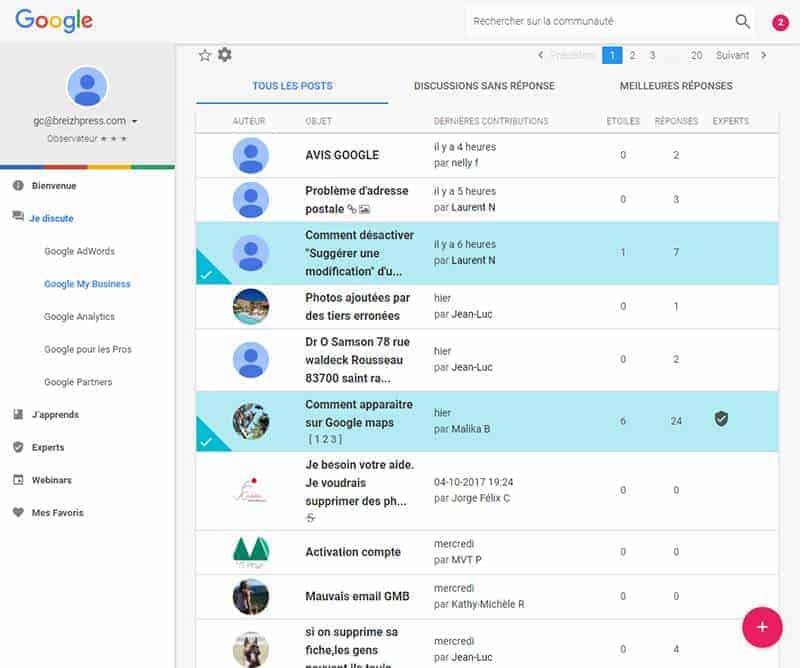This screenshot has height=668, width=800.
Task: Select Google Analytics forum
Action: pos(80,316)
